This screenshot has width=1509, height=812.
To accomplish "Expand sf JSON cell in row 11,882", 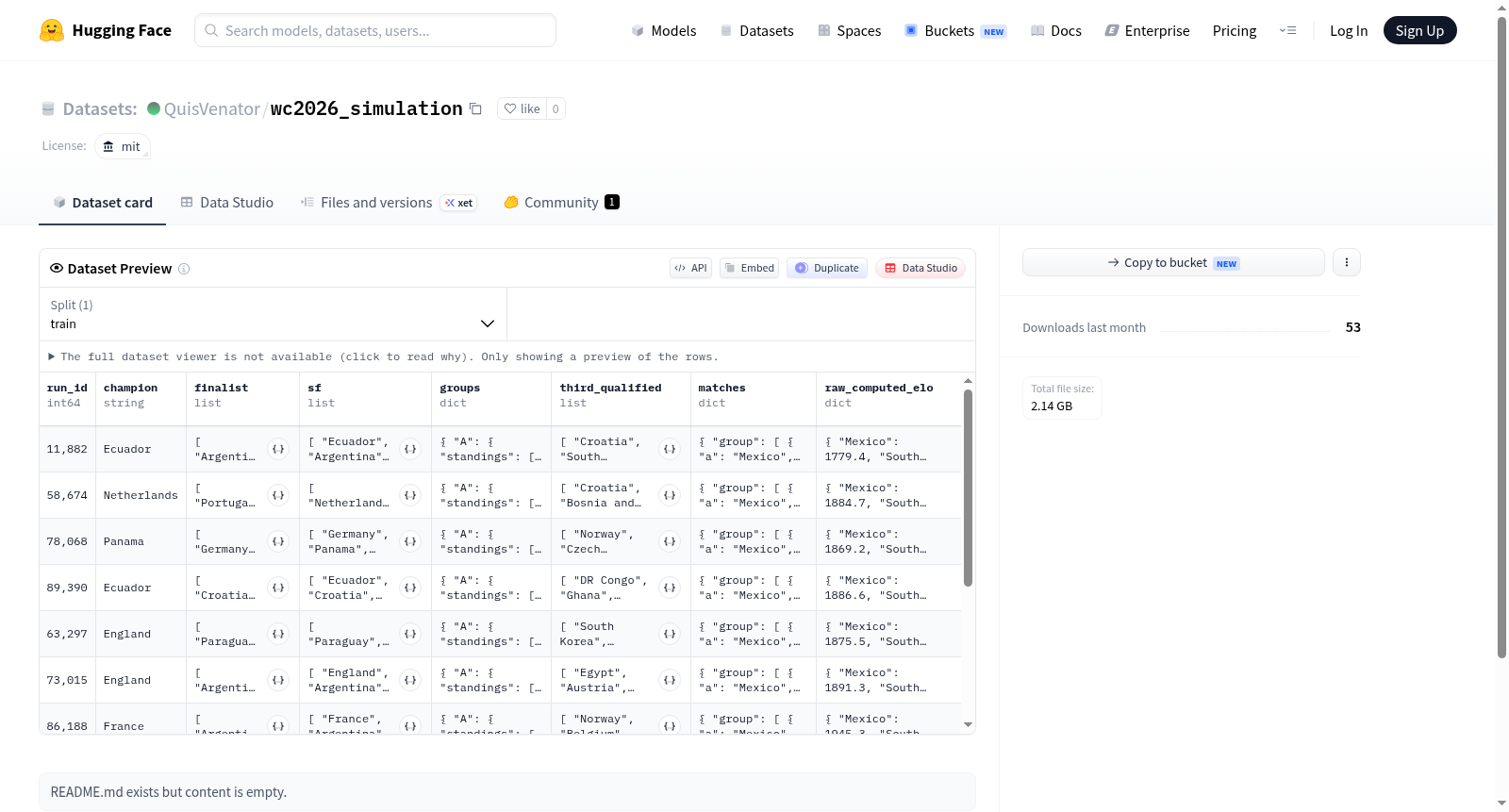I will (410, 449).
